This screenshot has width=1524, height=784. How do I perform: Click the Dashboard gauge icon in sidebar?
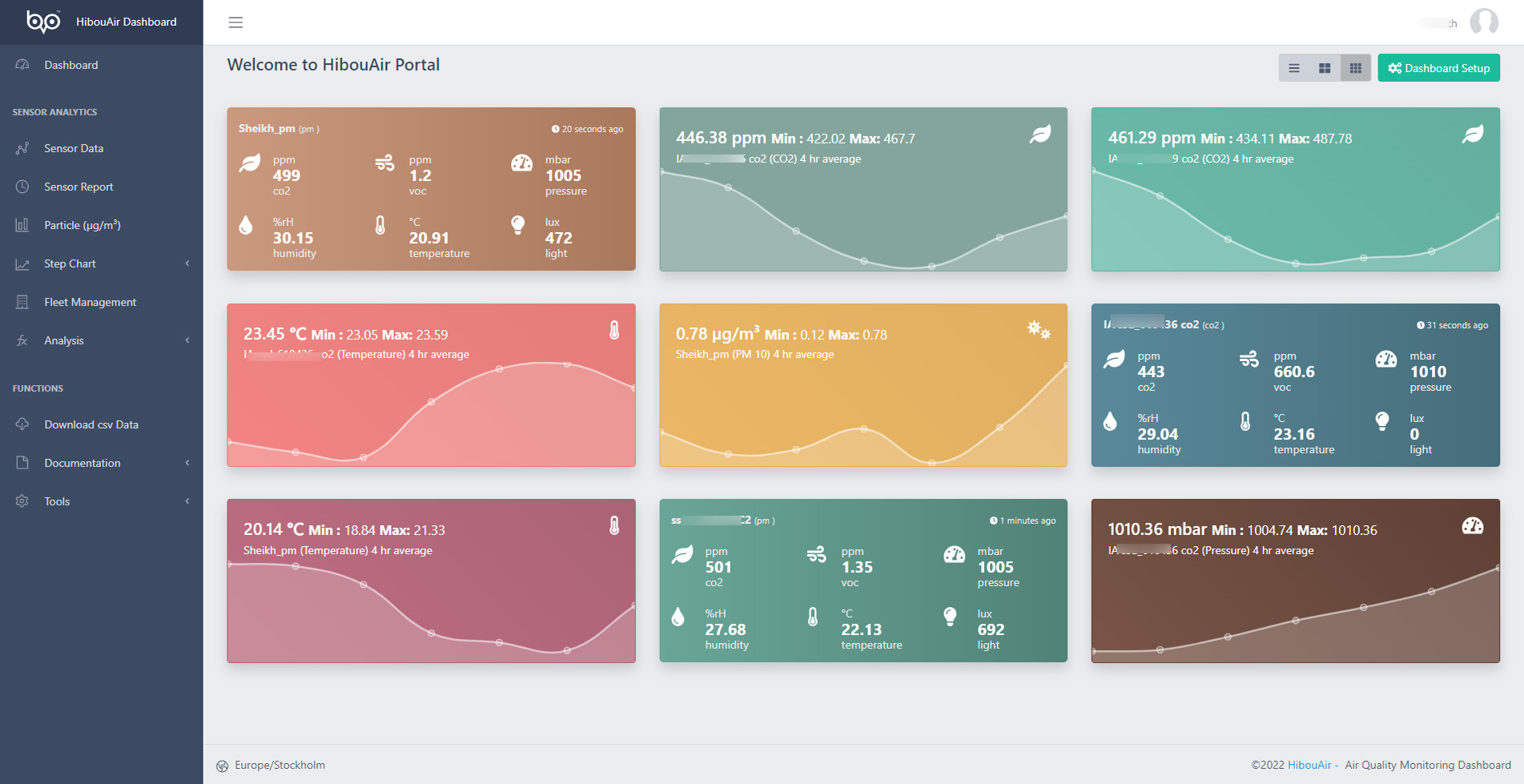(x=22, y=65)
